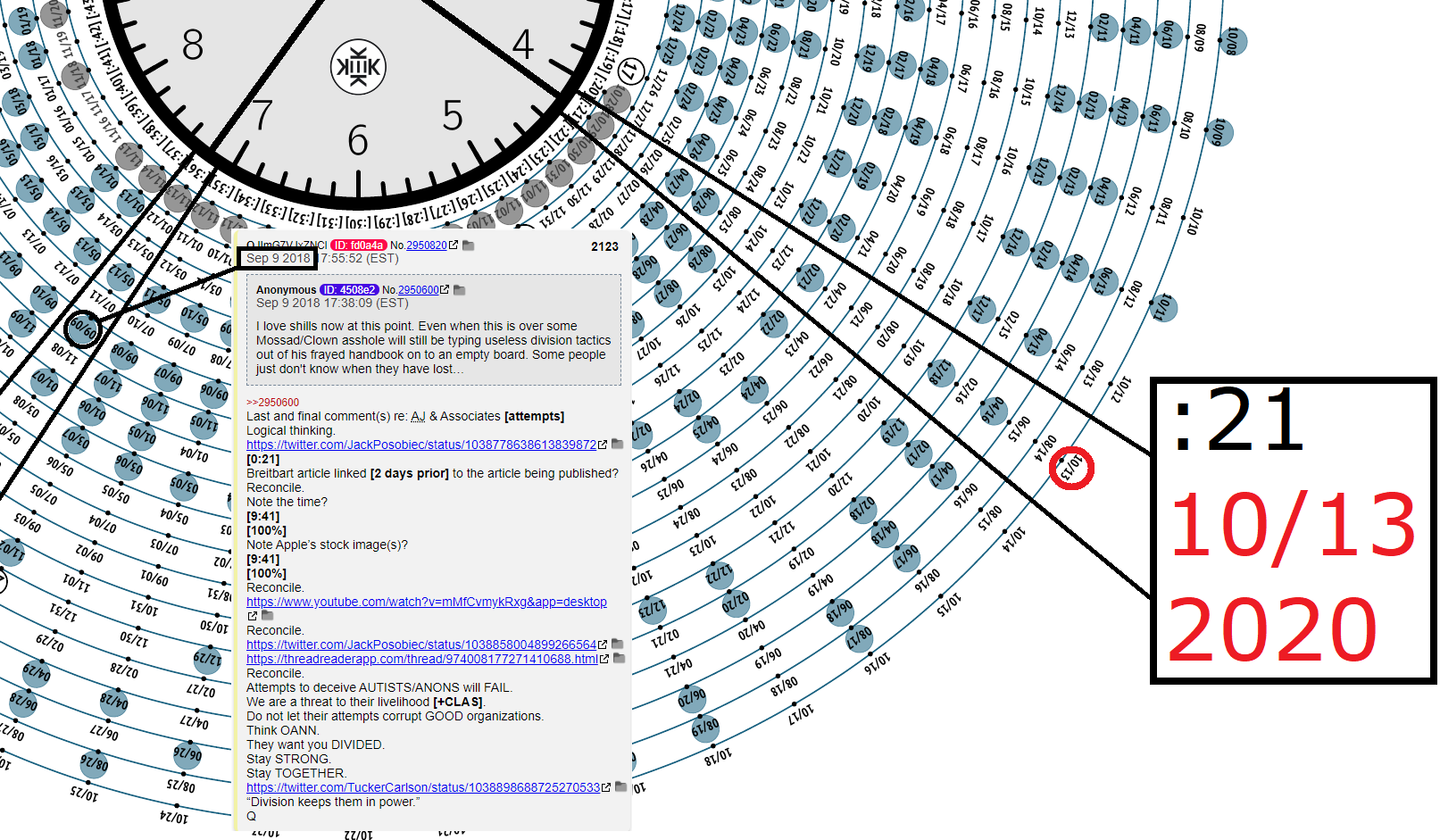Click the quote 'Division keeps them in power.'

[x=333, y=802]
